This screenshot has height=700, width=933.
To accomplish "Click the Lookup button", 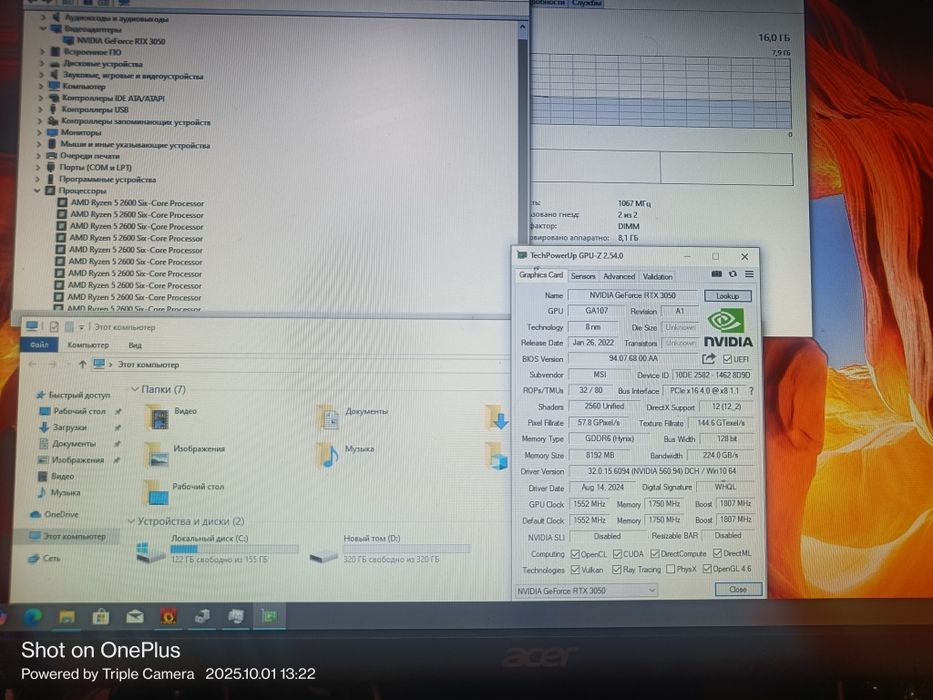I will coord(727,296).
